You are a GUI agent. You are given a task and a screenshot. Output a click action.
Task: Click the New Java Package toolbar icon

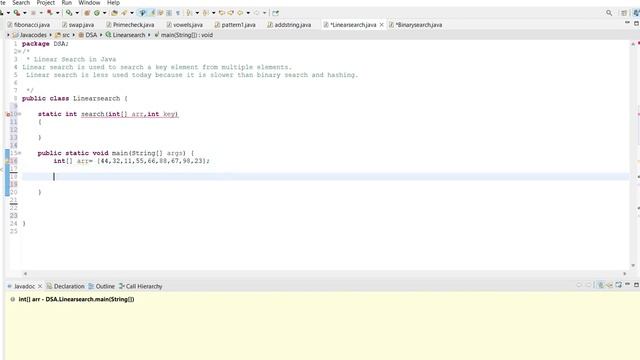click(87, 13)
